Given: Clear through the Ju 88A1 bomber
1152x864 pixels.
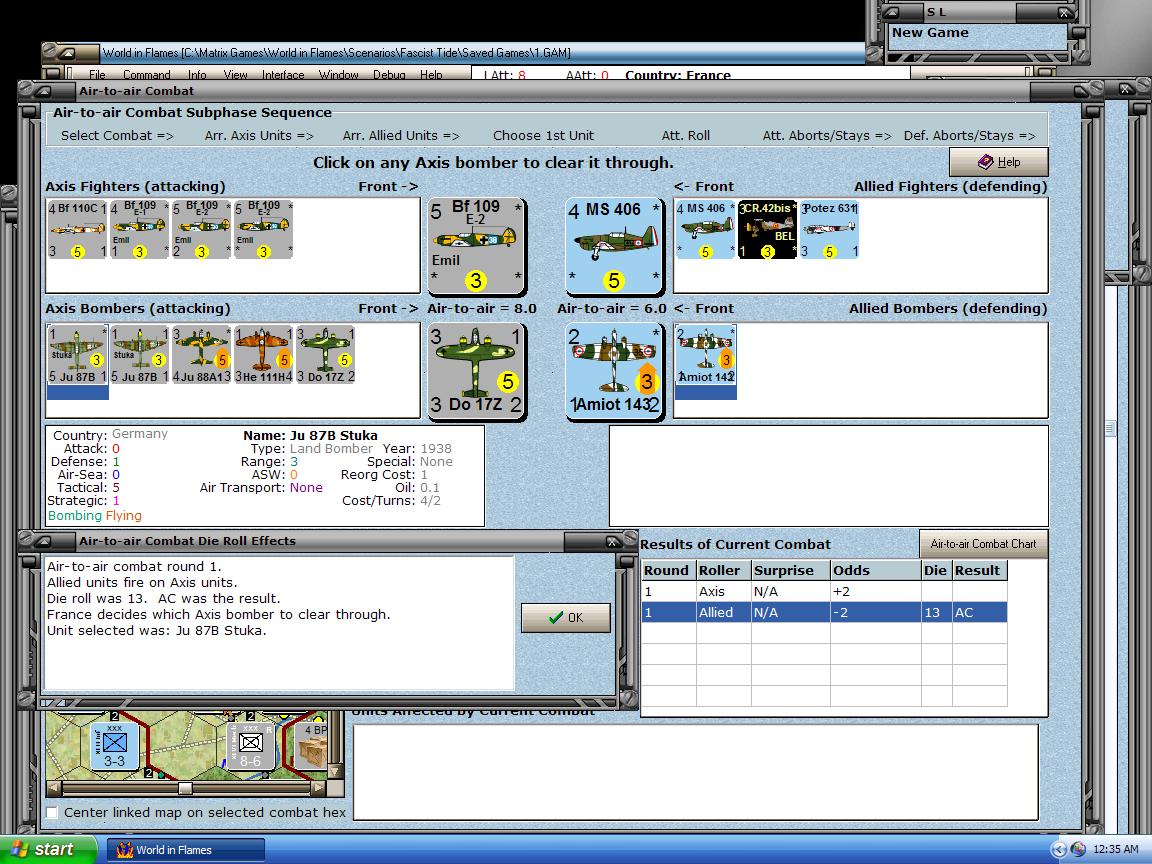Looking at the screenshot, I should click(201, 356).
